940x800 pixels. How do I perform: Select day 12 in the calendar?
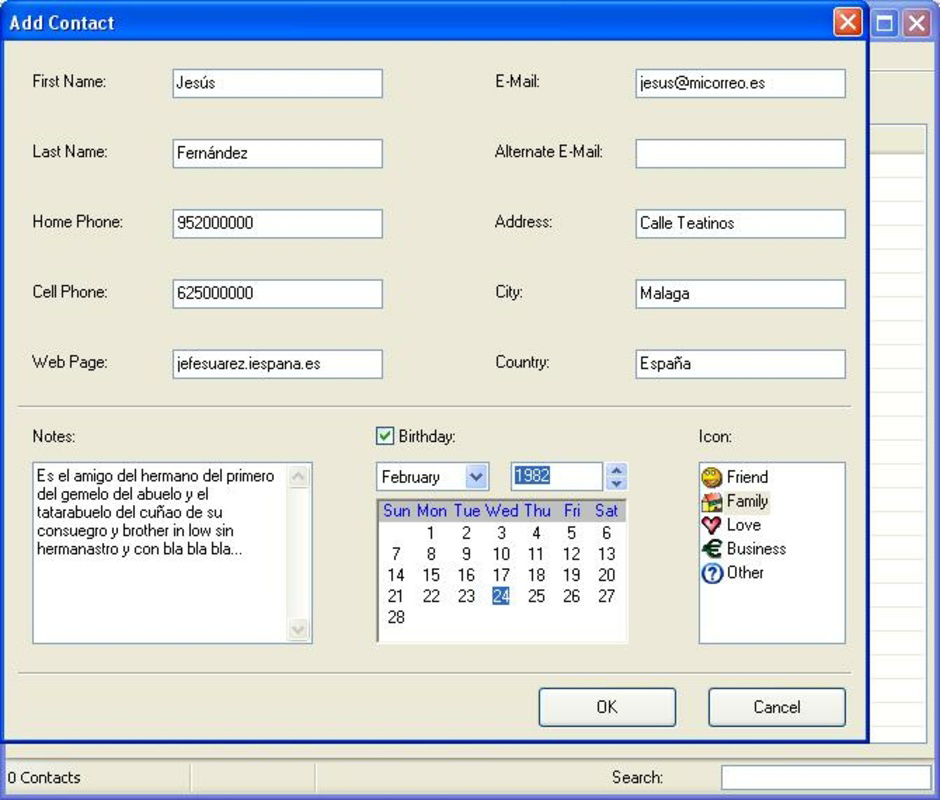click(571, 554)
